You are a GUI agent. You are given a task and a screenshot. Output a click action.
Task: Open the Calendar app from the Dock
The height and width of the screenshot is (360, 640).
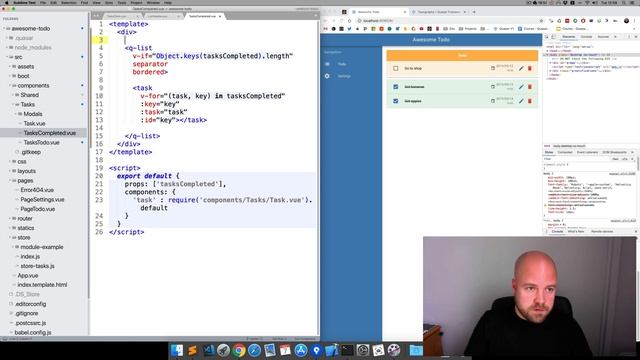pos(285,350)
